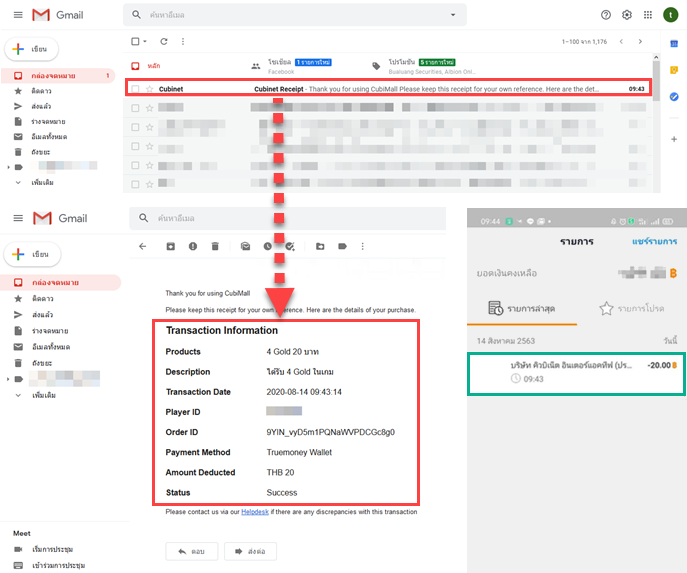Go back to inbox from opened email
This screenshot has width=687, height=573.
pos(142,246)
